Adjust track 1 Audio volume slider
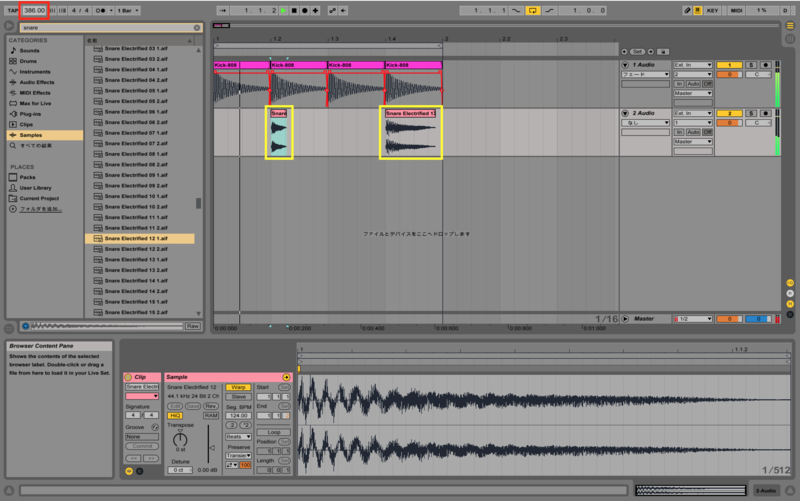Screen dimensions: 800x501 click(729, 74)
